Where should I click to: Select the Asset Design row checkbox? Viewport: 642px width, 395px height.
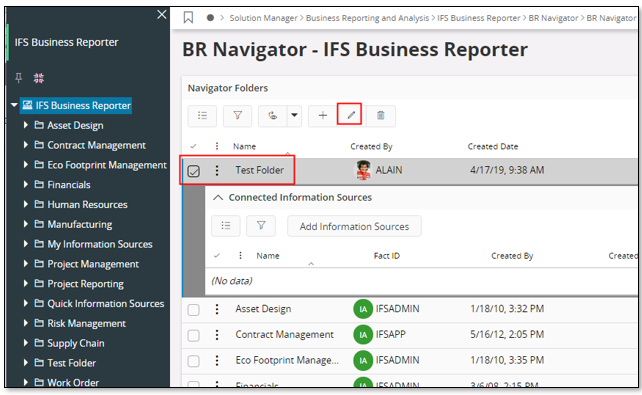(194, 309)
